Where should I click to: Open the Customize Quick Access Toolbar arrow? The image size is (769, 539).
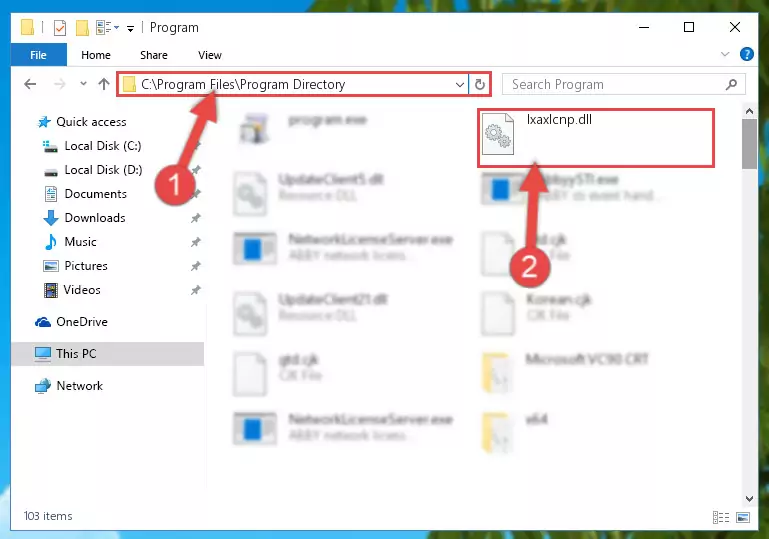point(130,28)
